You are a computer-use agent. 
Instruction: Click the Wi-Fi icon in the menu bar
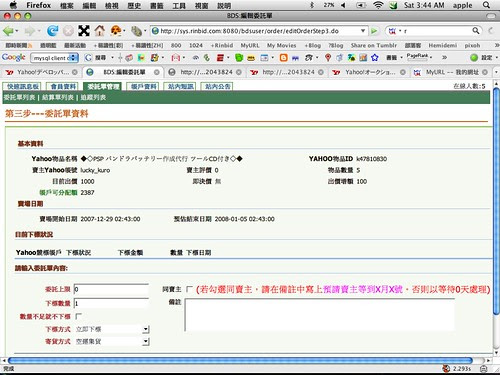pos(378,5)
